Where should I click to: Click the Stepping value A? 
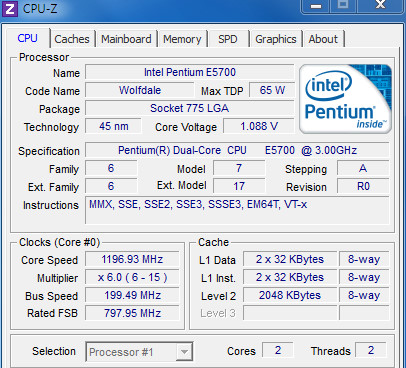point(363,168)
